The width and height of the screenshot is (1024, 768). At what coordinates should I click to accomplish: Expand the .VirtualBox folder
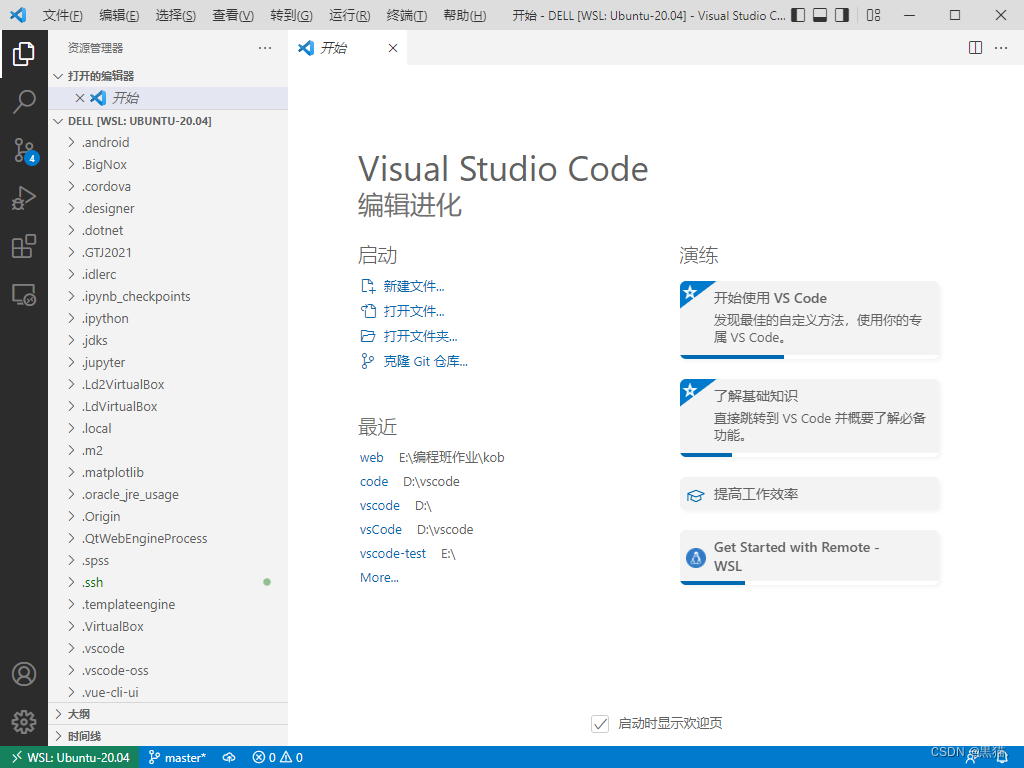pos(168,626)
